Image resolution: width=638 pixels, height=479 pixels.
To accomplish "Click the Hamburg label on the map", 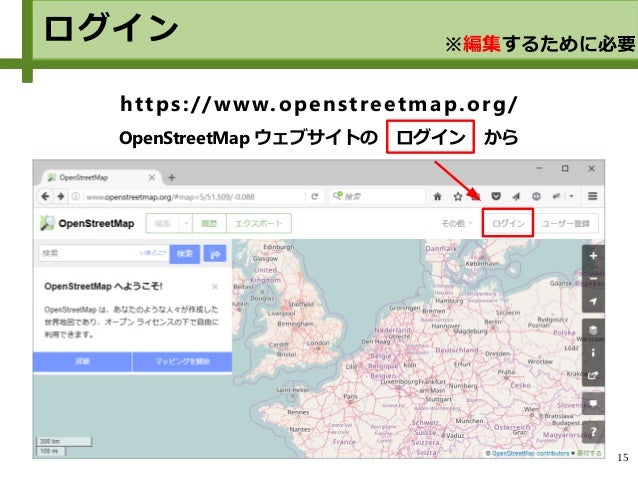I will tap(449, 301).
